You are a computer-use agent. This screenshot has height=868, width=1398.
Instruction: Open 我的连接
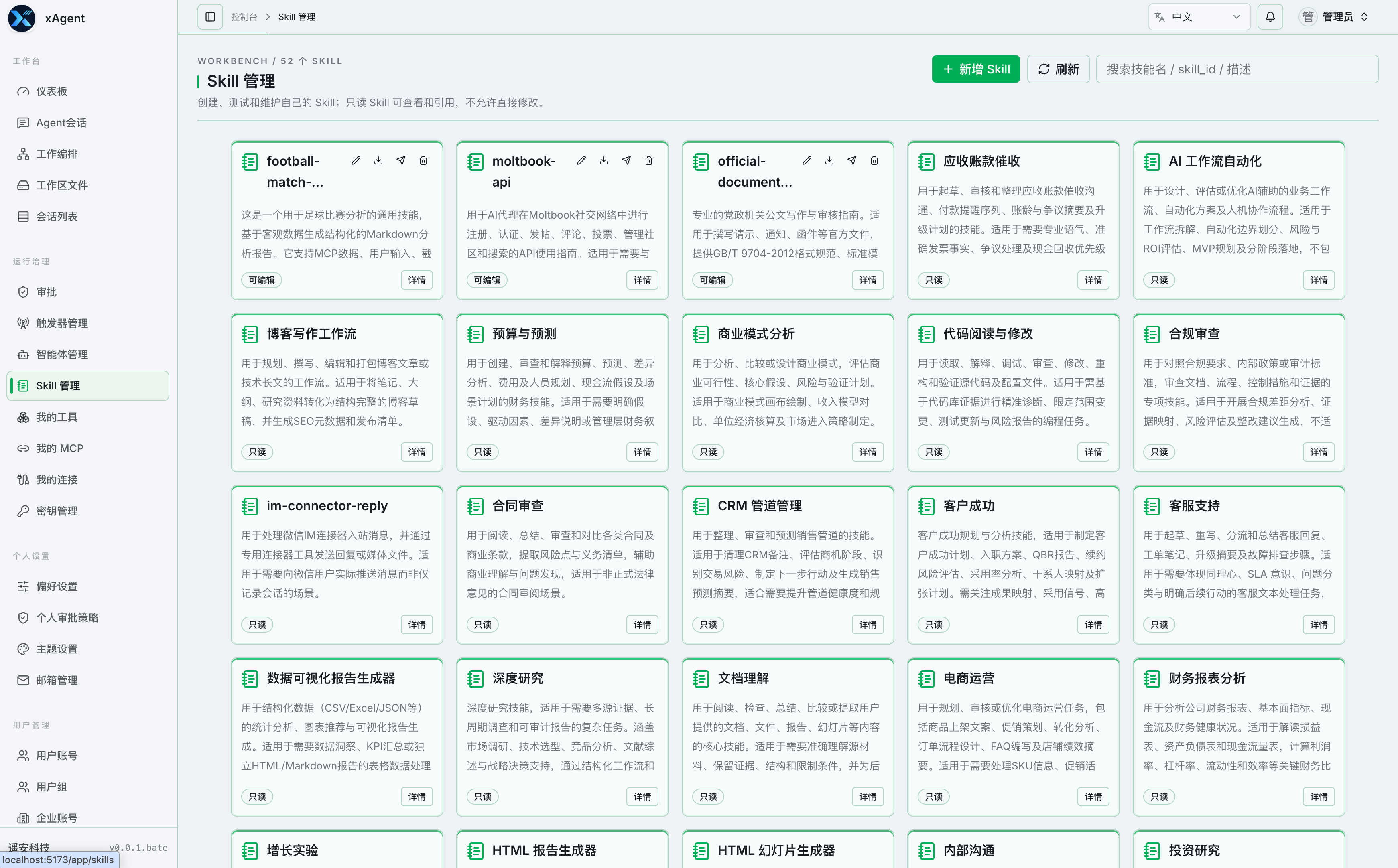click(88, 480)
